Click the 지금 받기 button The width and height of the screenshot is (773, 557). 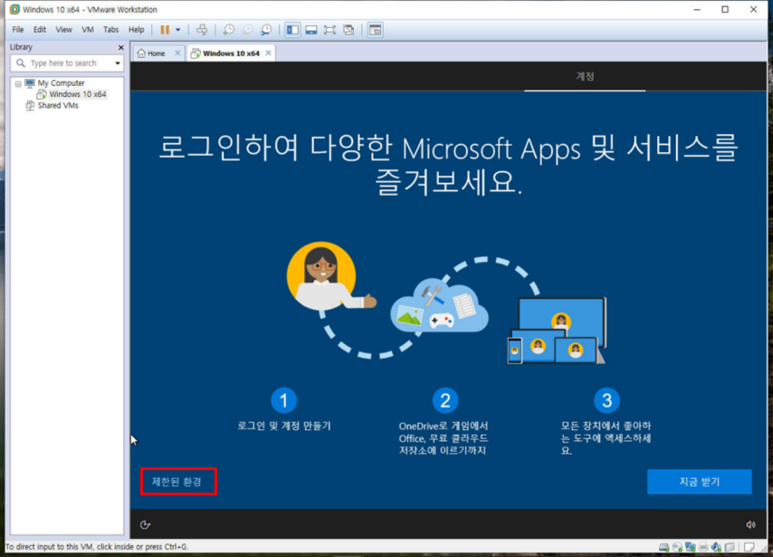tap(699, 482)
